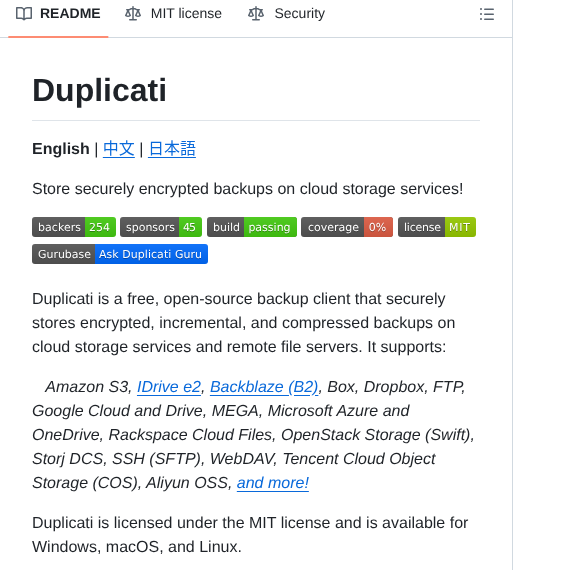The image size is (578, 570).
Task: Follow the IDrive e2 link
Action: tap(169, 387)
